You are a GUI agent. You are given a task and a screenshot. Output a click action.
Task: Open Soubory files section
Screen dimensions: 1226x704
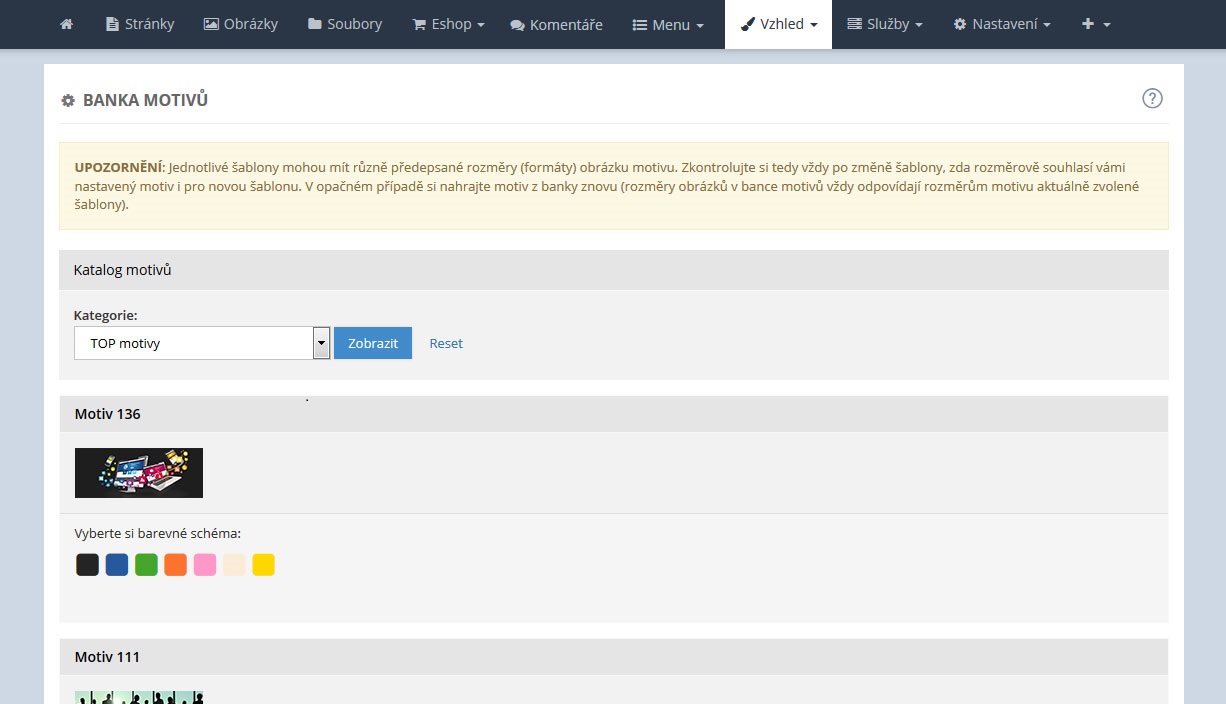point(345,24)
